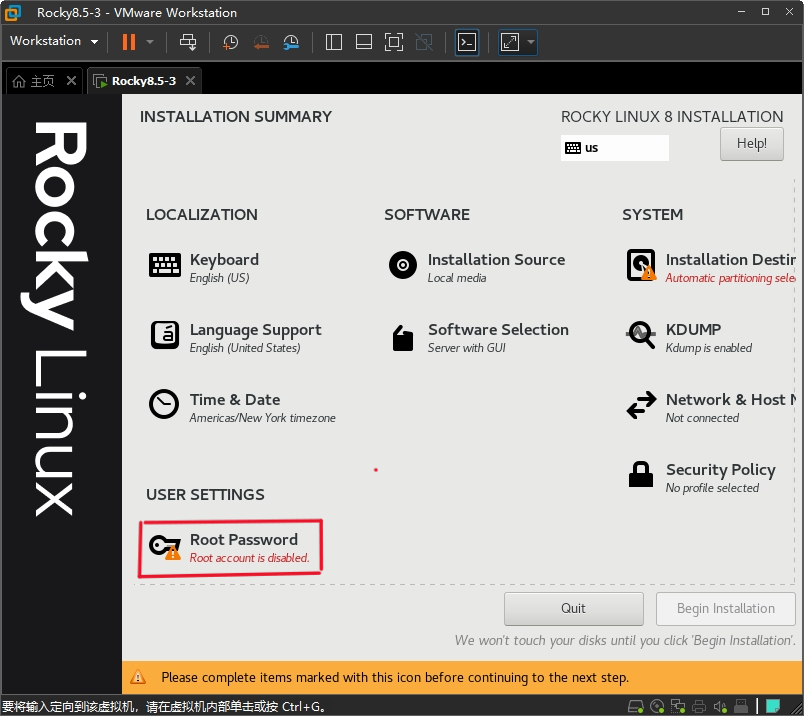804x716 pixels.
Task: Revert to the previous snapshot icon
Action: 261,42
